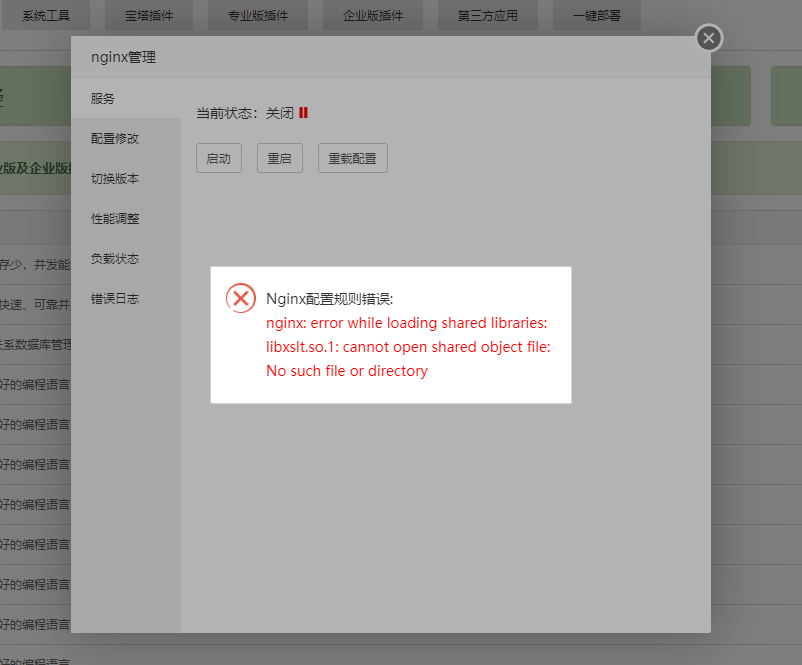Click the nginx管理 dialog title
Image resolution: width=802 pixels, height=665 pixels.
tap(123, 57)
